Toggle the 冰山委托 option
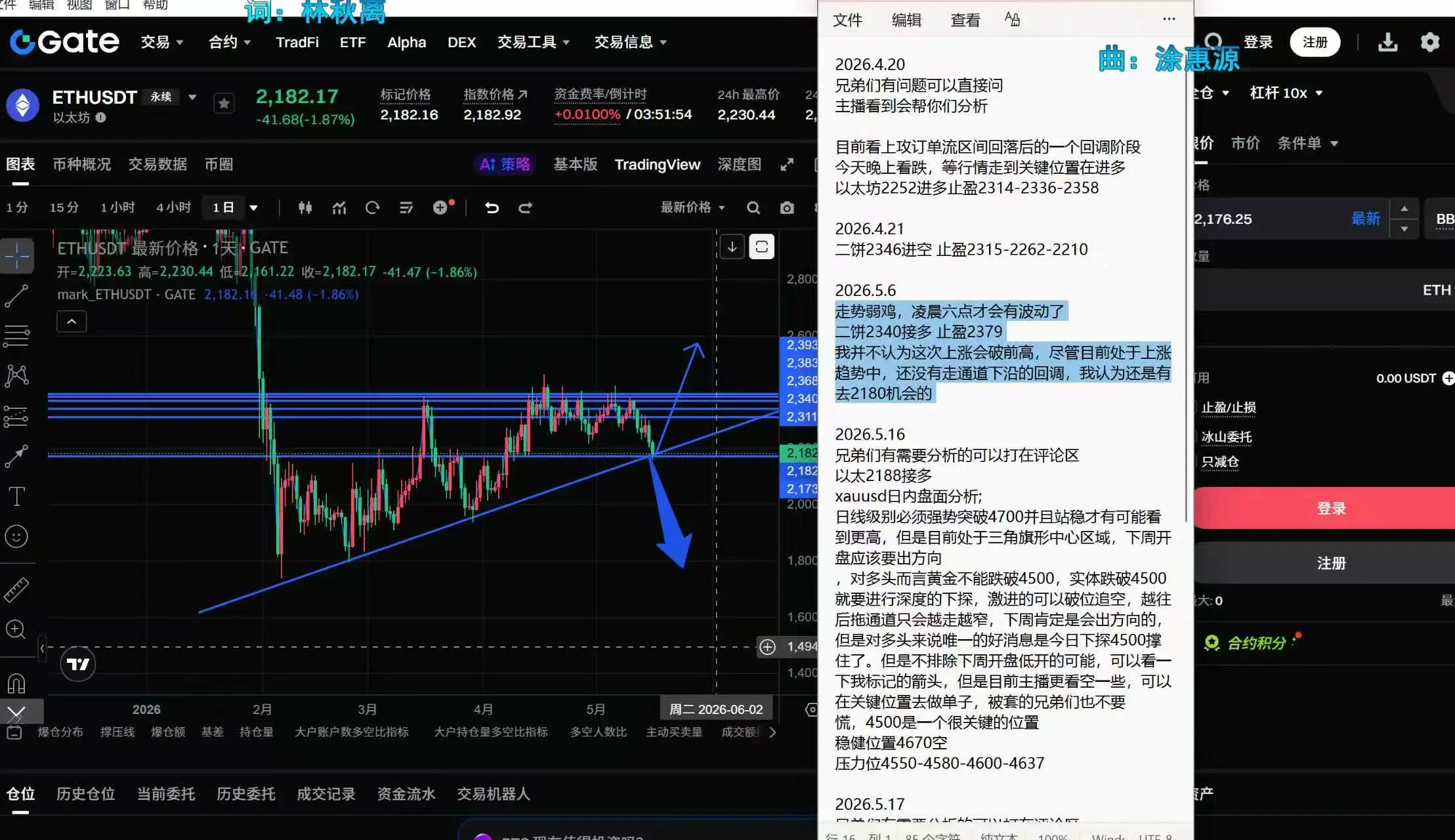Image resolution: width=1455 pixels, height=840 pixels. click(x=1225, y=437)
